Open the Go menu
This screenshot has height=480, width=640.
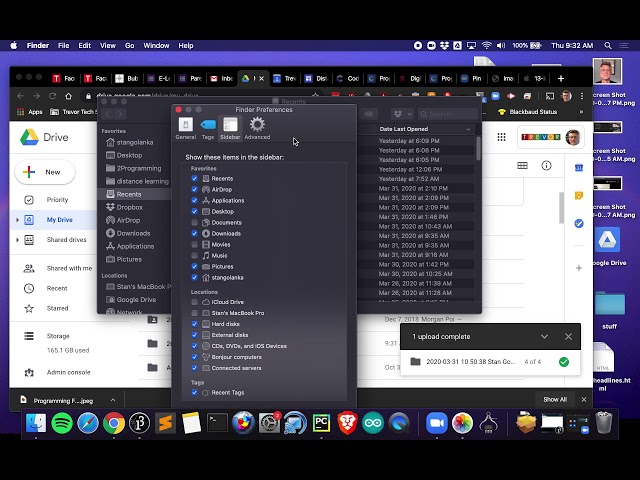[x=129, y=45]
